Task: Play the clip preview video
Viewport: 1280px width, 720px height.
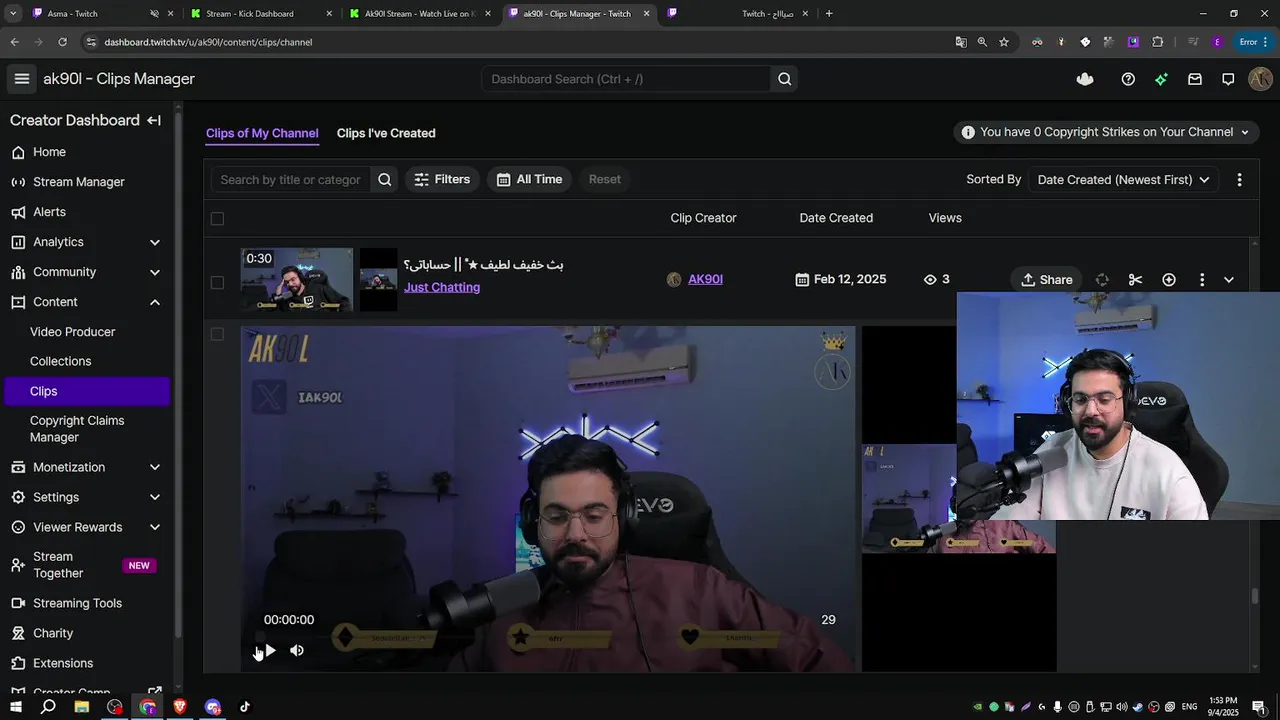Action: coord(269,650)
